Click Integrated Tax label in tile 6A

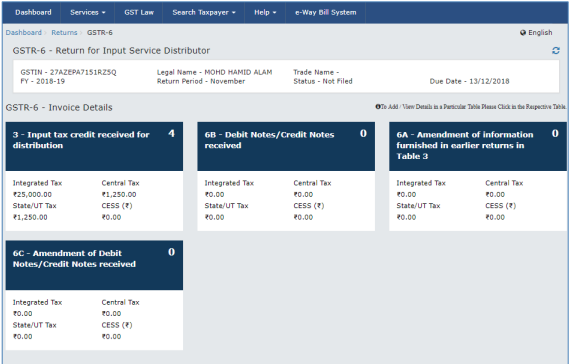[x=421, y=183]
